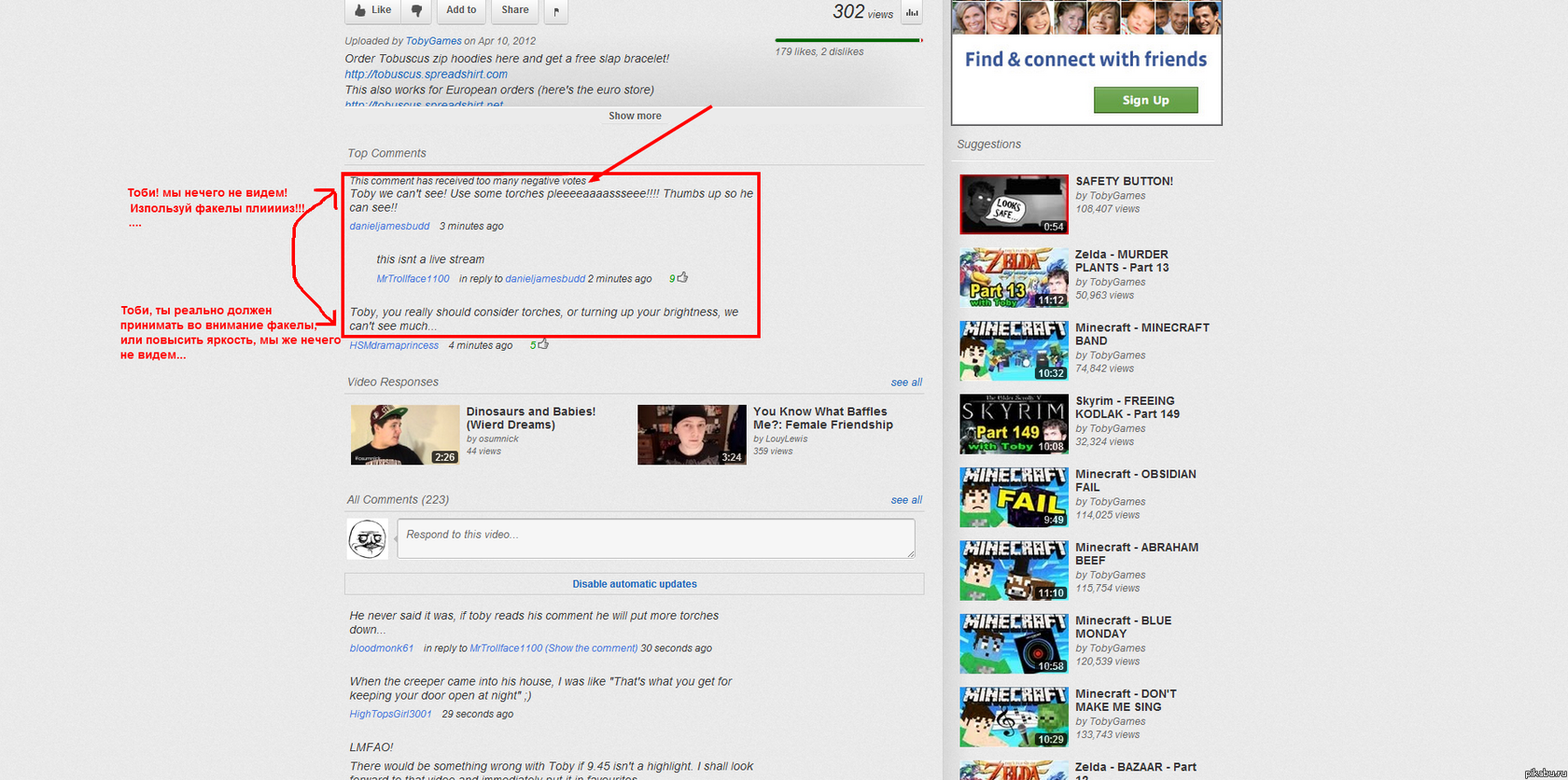
Task: Thumbs up MrTrollface1100's reply comment
Action: click(683, 277)
